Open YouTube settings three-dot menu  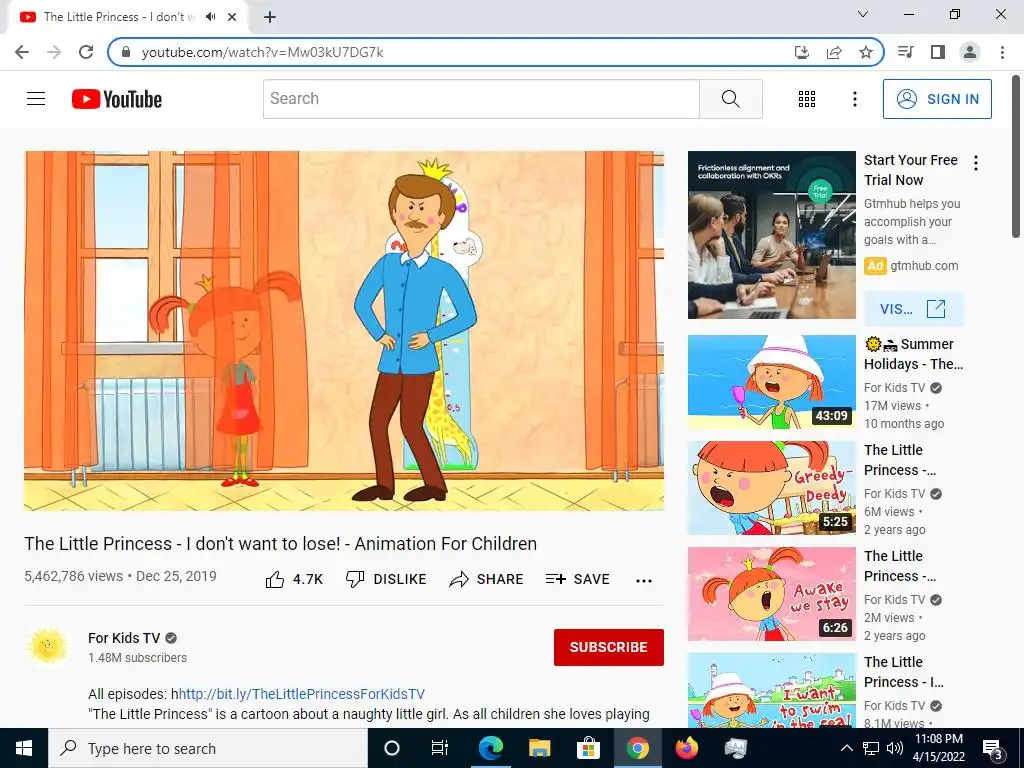854,99
